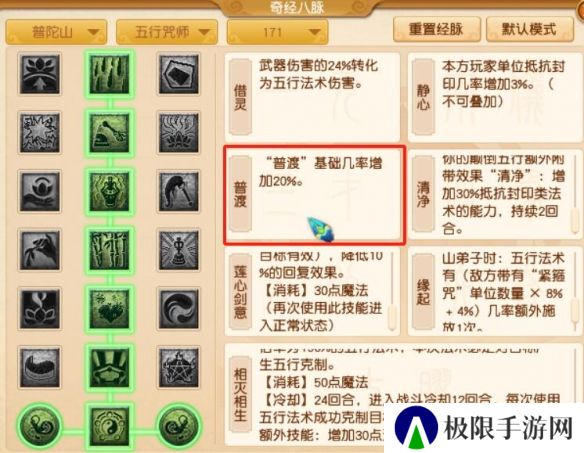
Task: Select the pentagram star skill icon
Action: (178, 367)
